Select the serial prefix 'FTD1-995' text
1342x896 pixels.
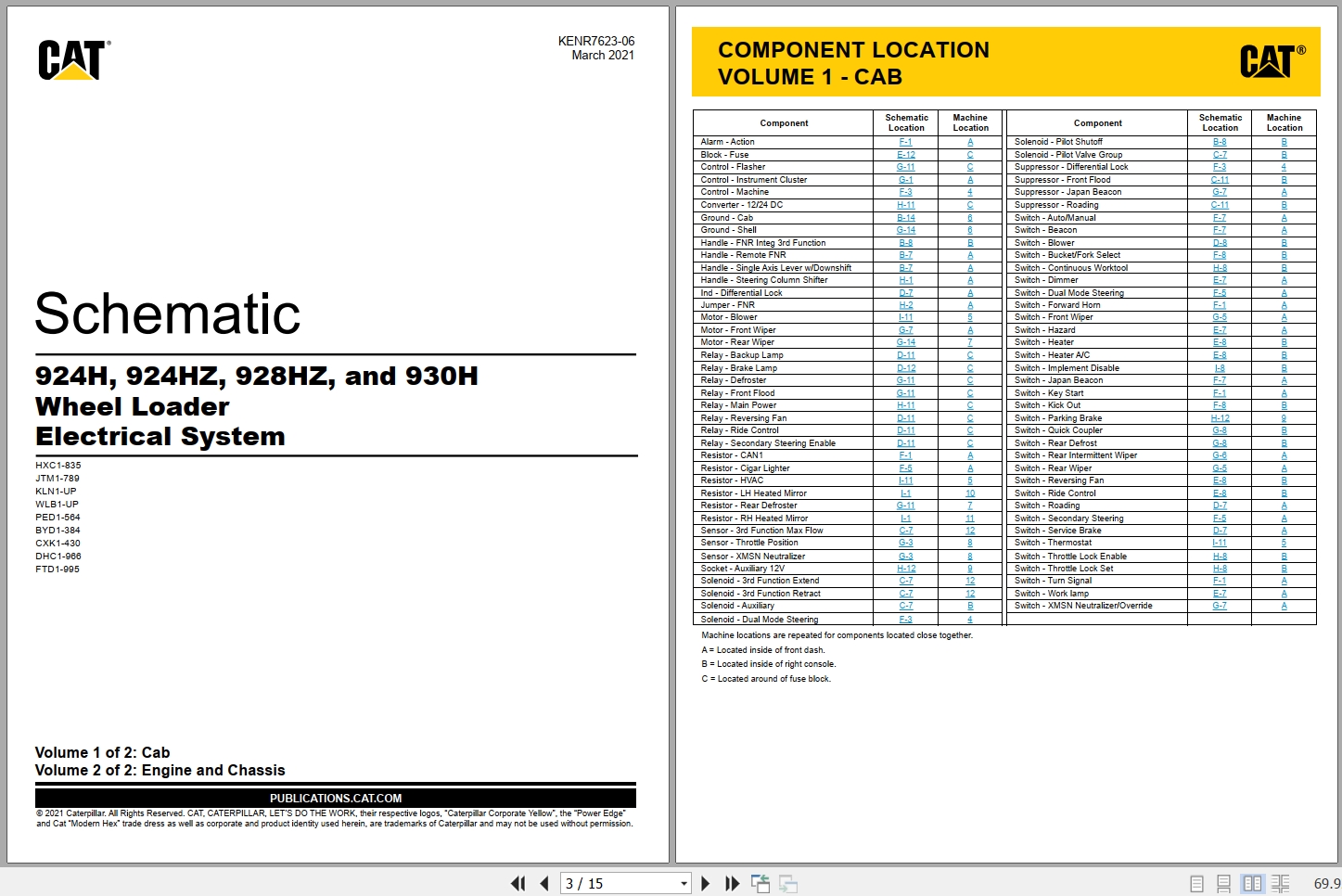tap(58, 570)
